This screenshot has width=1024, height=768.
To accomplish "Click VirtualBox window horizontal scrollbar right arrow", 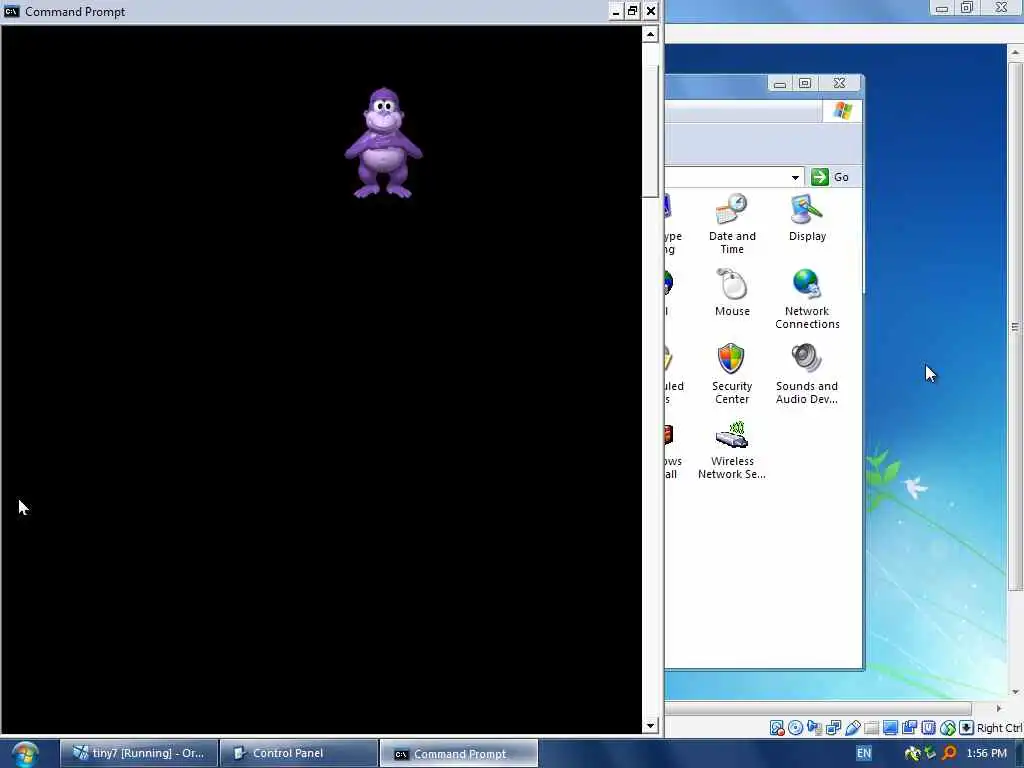I will pyautogui.click(x=999, y=709).
